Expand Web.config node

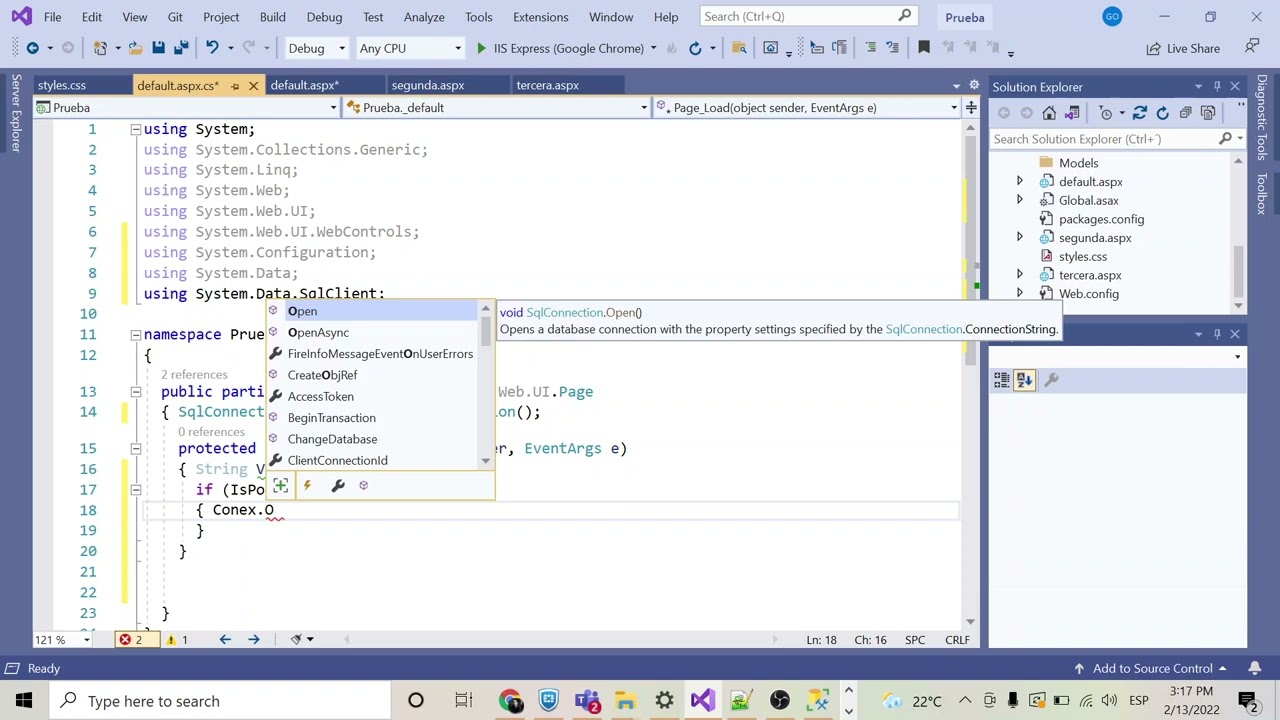click(1019, 294)
